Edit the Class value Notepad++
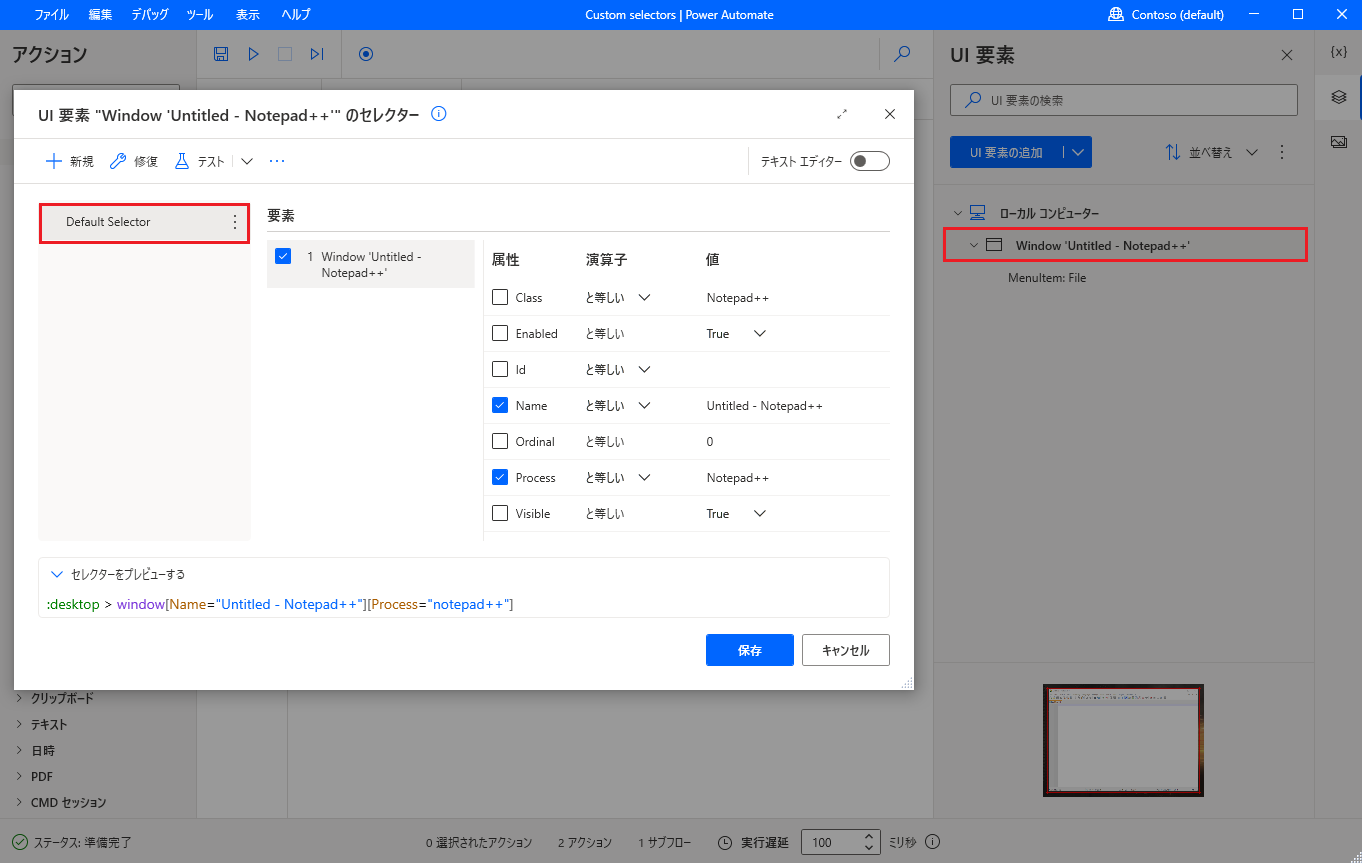This screenshot has height=863, width=1362. [738, 297]
